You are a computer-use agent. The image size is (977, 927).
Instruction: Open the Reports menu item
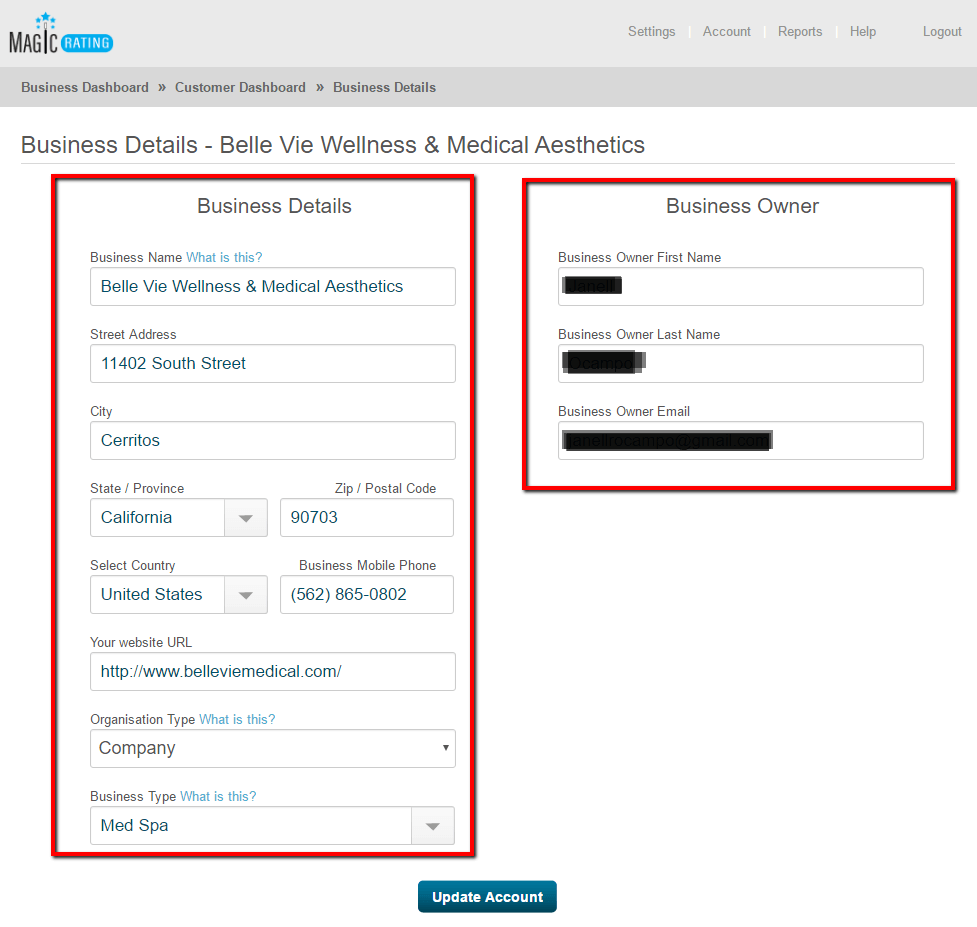point(799,32)
